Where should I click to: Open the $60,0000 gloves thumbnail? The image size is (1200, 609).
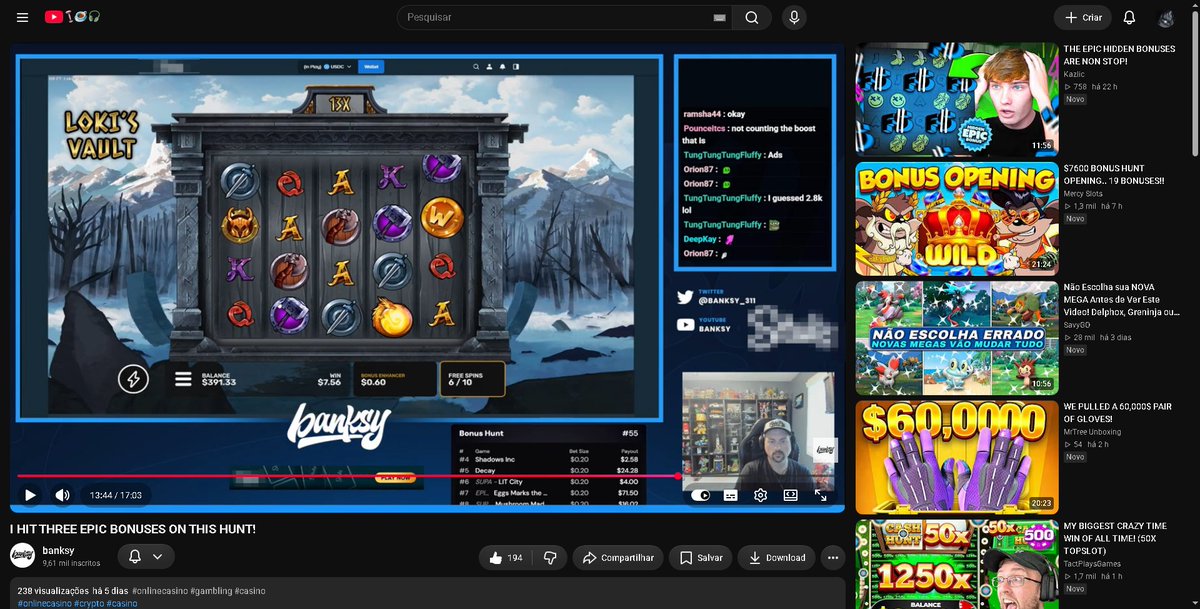pos(956,456)
